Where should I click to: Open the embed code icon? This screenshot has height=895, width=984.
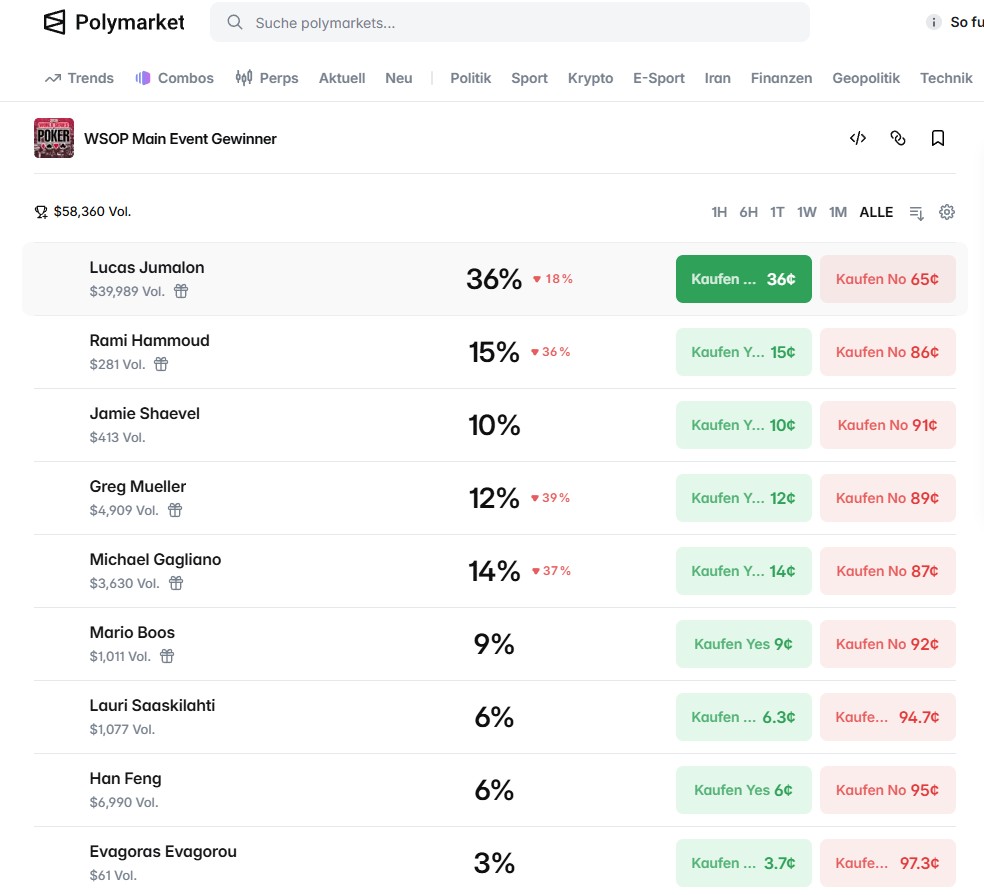point(858,138)
